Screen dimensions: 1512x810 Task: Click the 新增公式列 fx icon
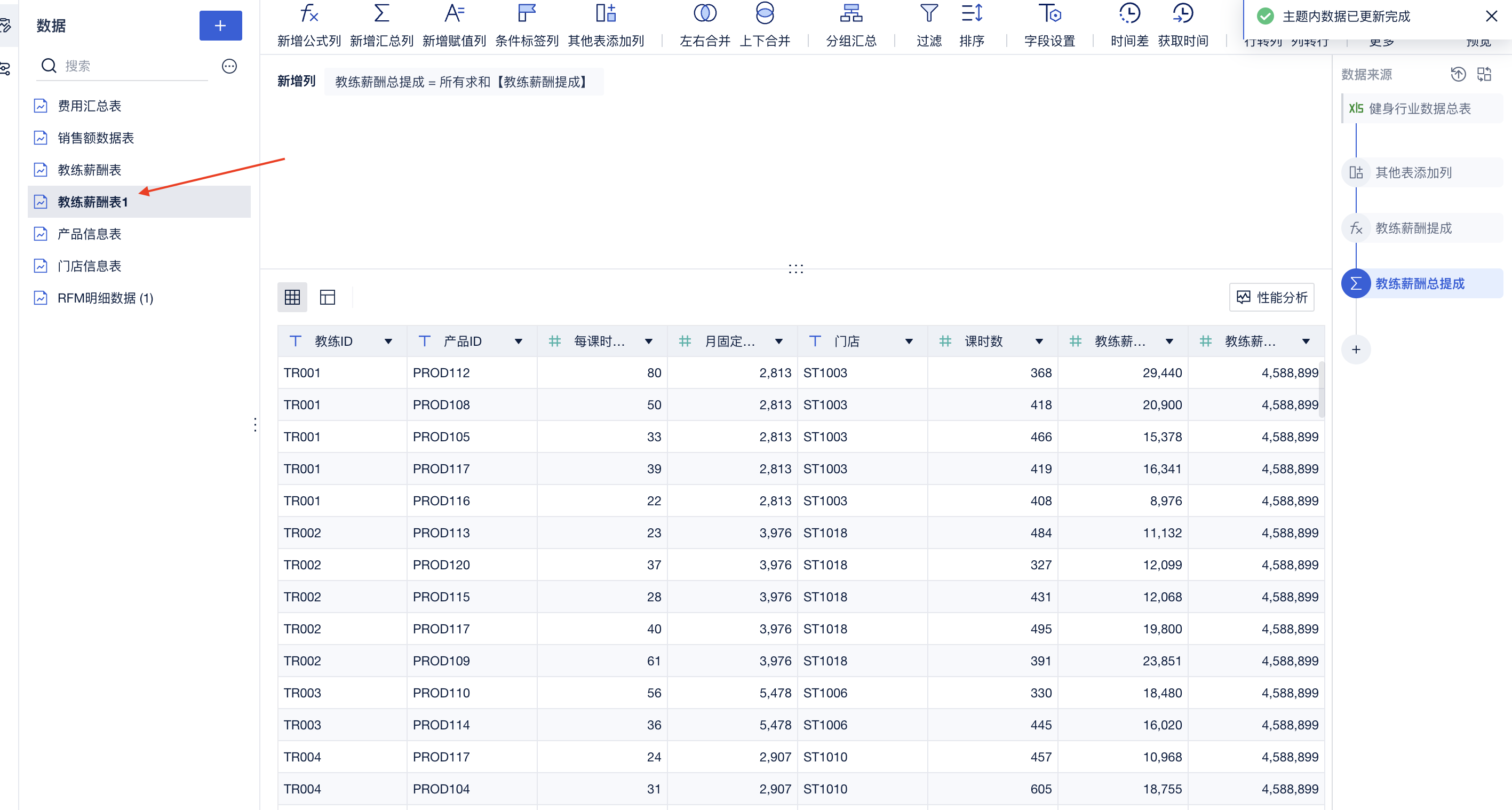click(x=309, y=14)
